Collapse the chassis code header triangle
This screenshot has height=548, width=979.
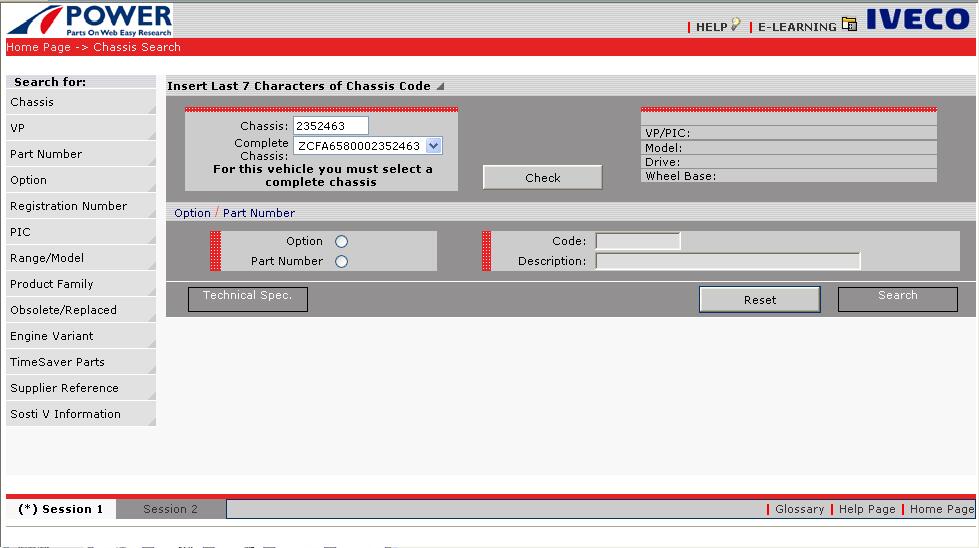point(440,86)
